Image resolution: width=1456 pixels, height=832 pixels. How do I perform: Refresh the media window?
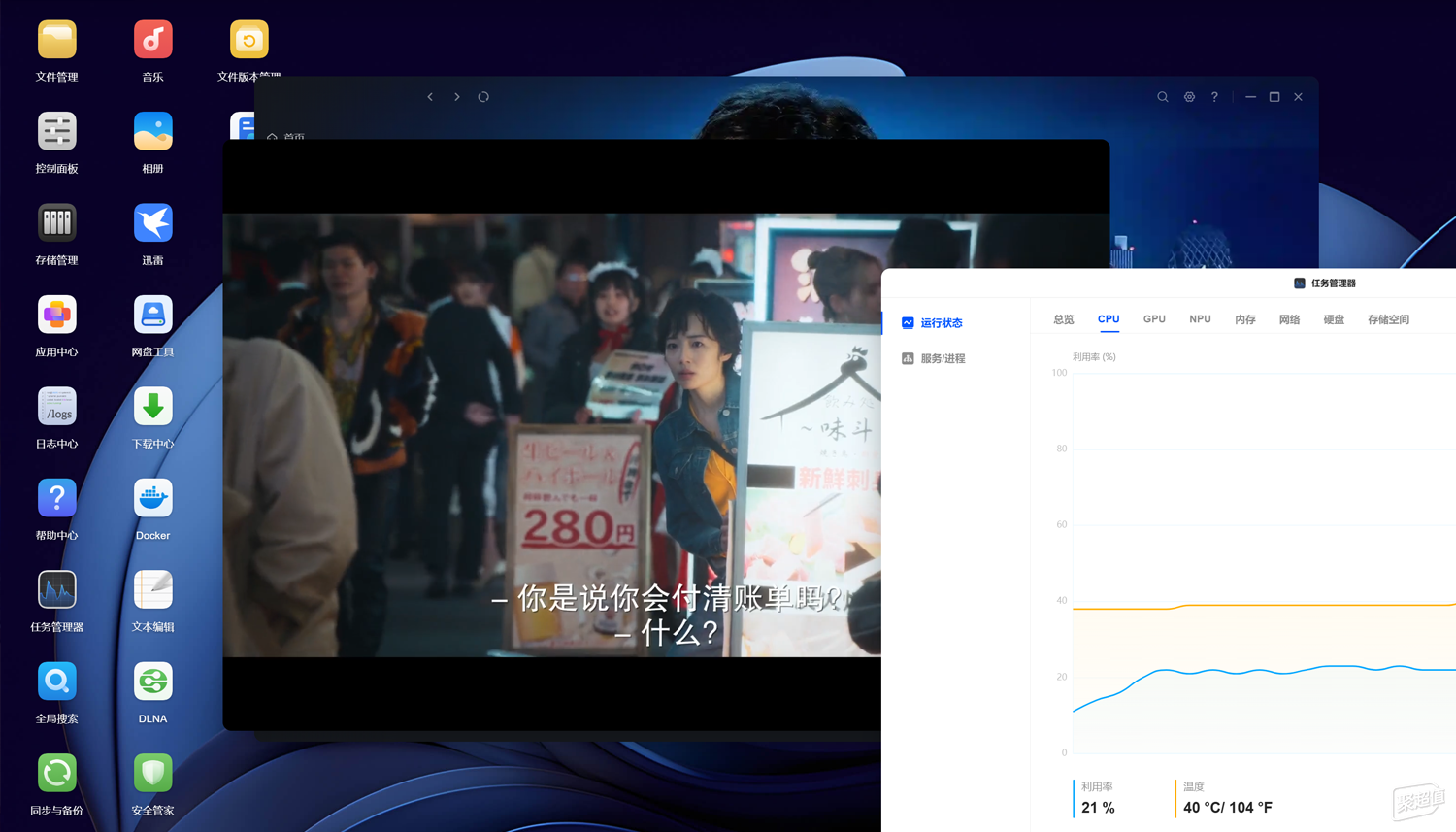pos(483,97)
